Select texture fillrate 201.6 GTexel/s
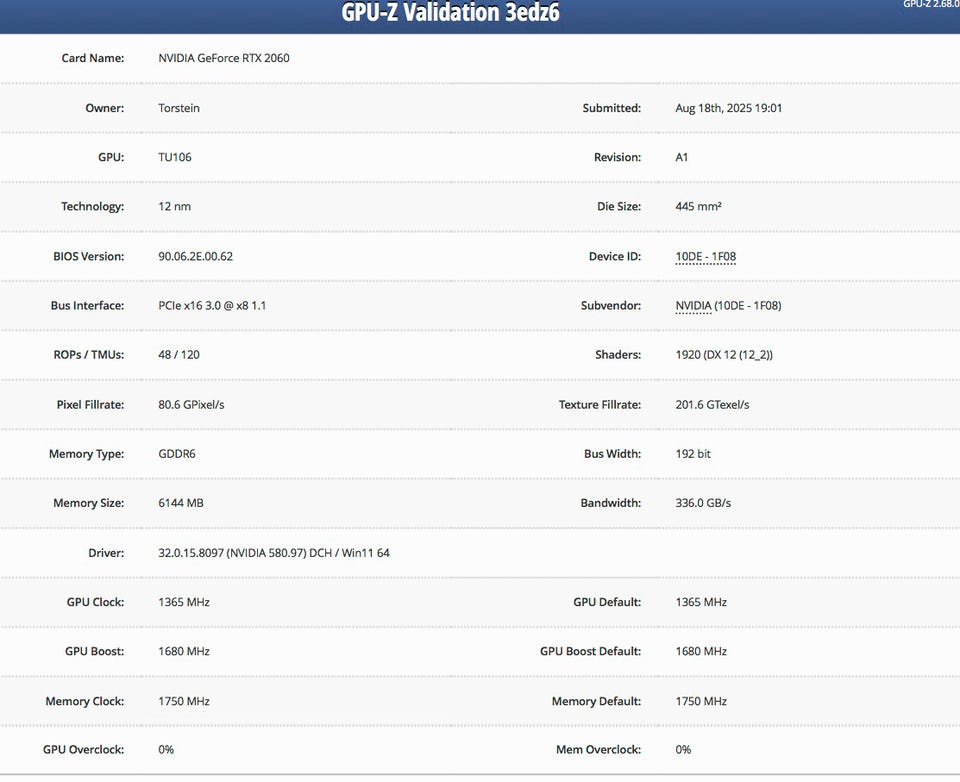The image size is (960, 782). pos(712,405)
